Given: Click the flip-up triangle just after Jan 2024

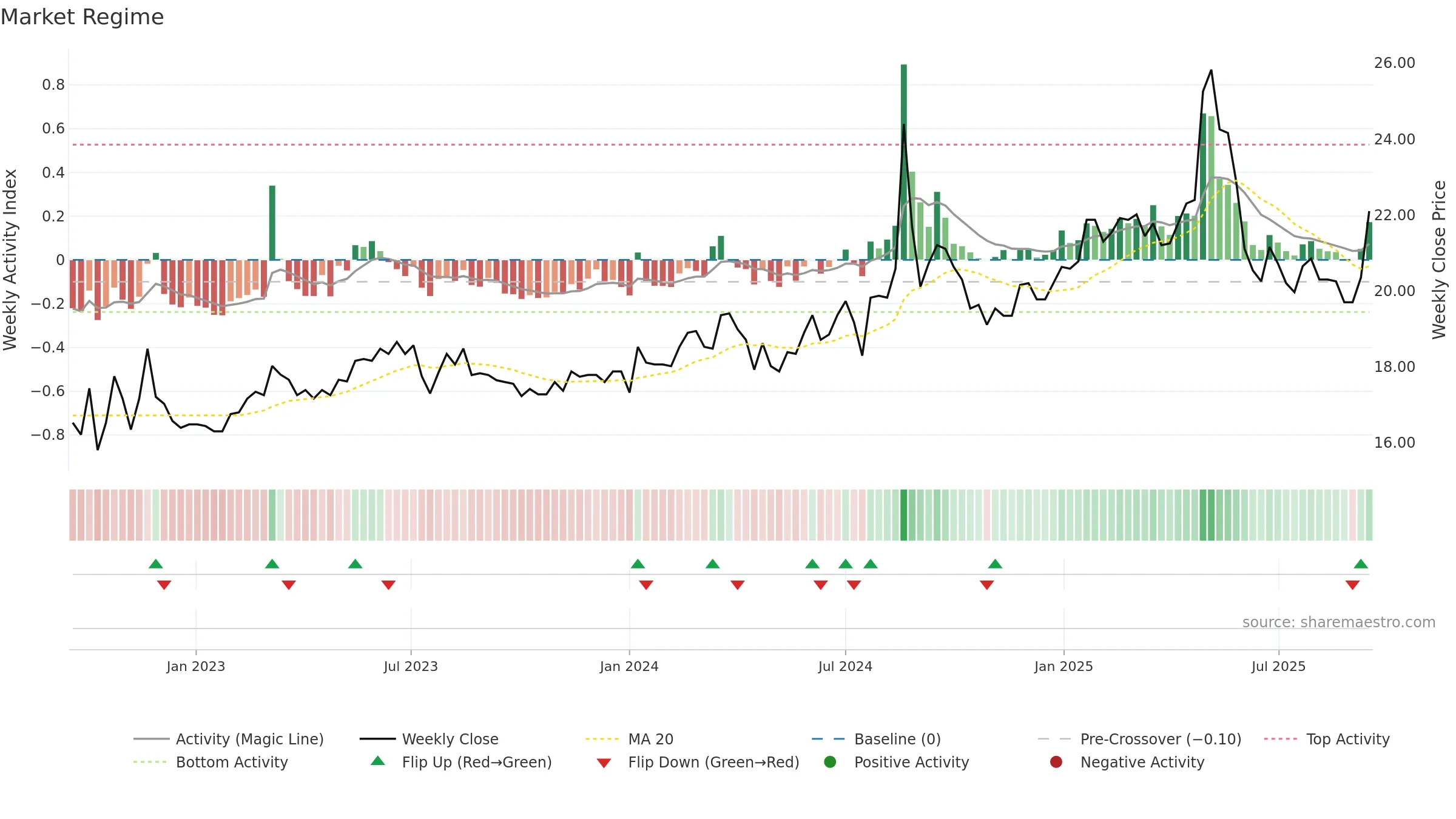Looking at the screenshot, I should pyautogui.click(x=638, y=564).
